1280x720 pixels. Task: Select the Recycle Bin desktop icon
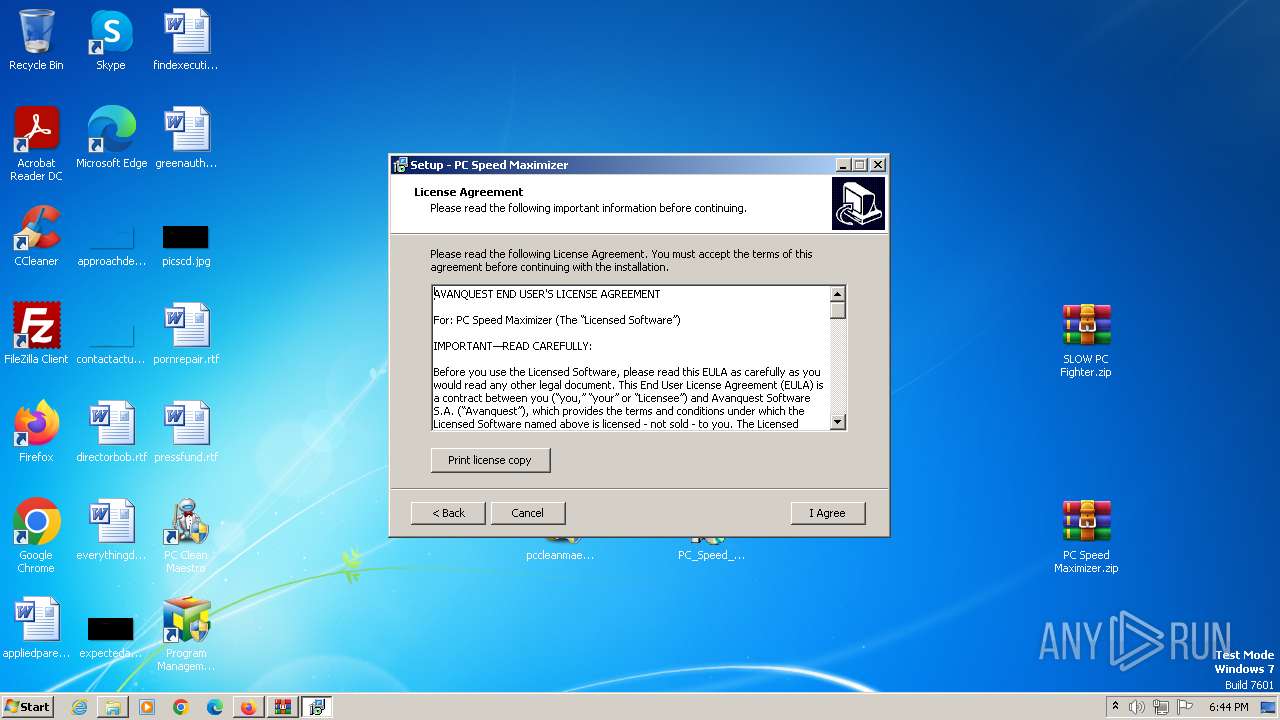(x=36, y=40)
